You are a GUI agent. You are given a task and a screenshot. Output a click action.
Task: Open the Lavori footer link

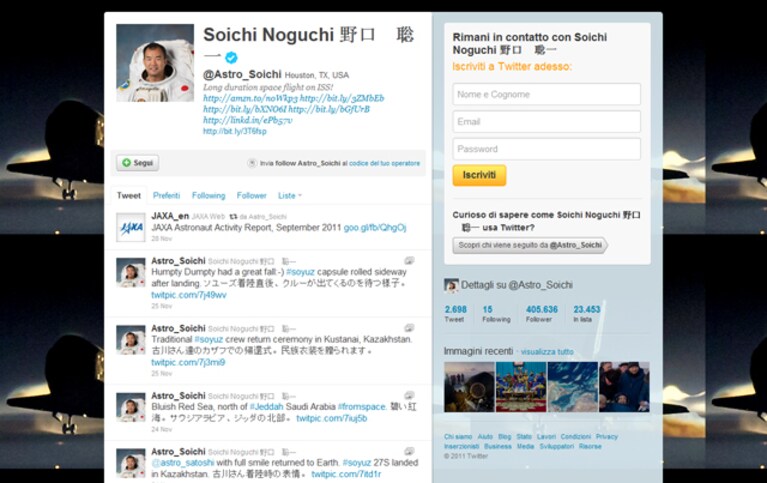pos(546,437)
